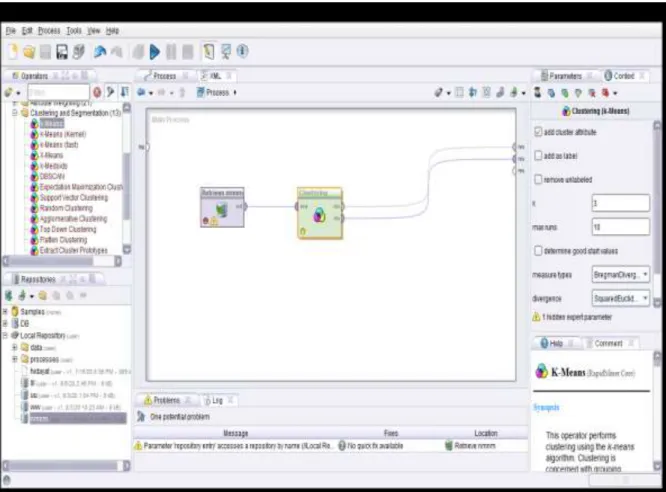Run the process with the blue play button

pyautogui.click(x=155, y=52)
